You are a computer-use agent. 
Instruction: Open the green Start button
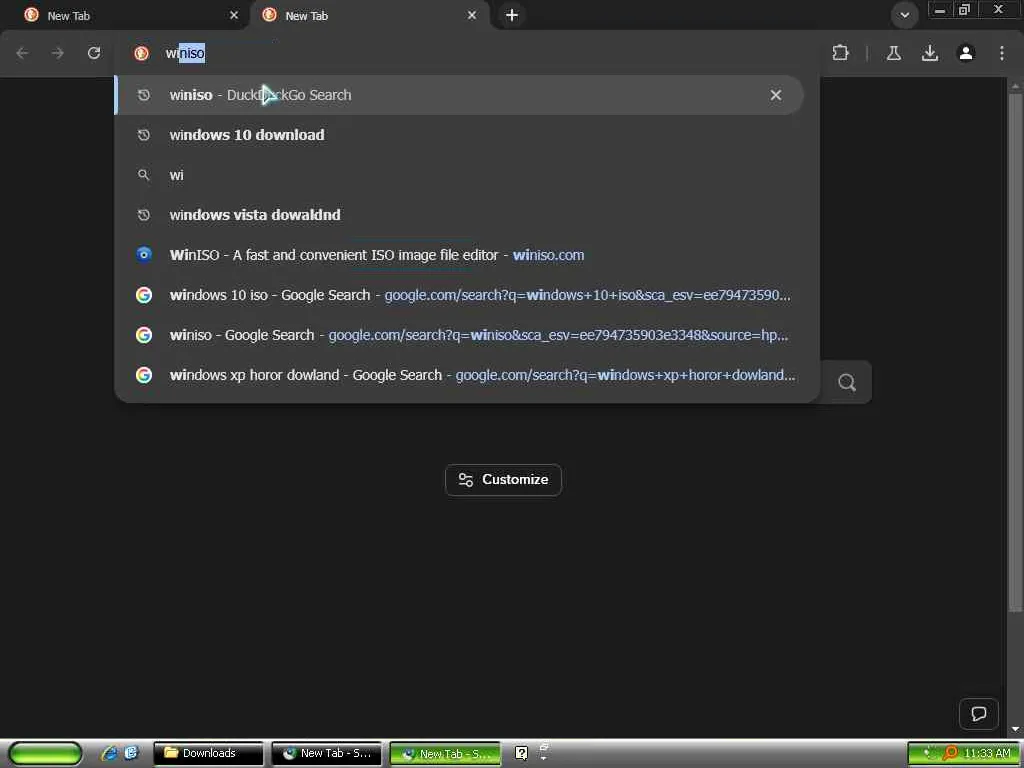45,754
